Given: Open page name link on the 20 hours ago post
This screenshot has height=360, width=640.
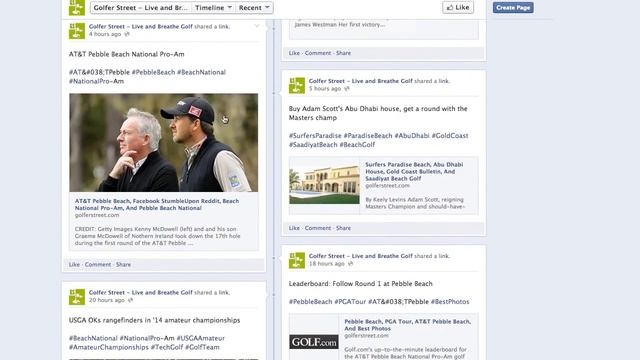Looking at the screenshot, I should click(x=141, y=292).
